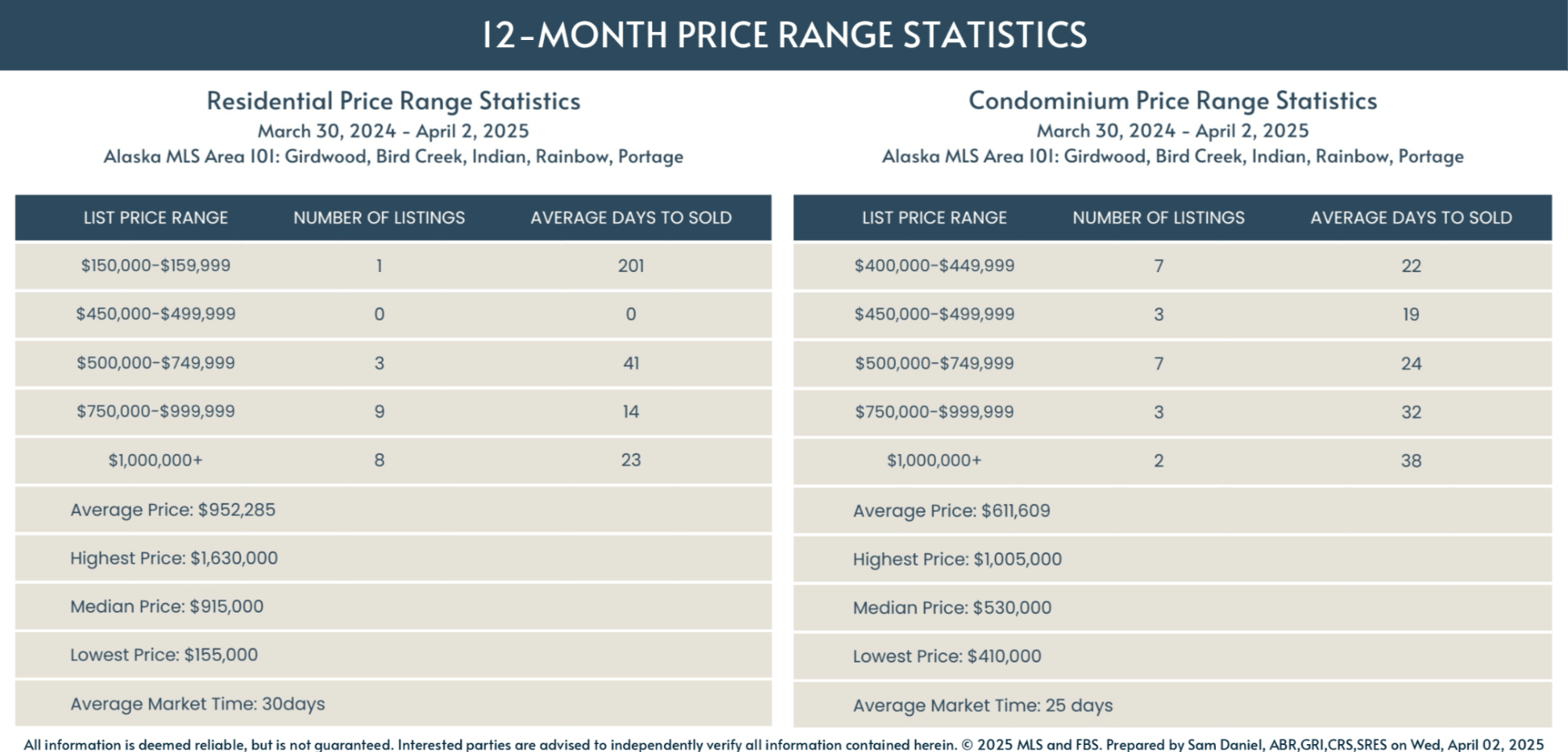Click Average Market Time: 30days row
Screen dimensions: 1568x752
198,704
